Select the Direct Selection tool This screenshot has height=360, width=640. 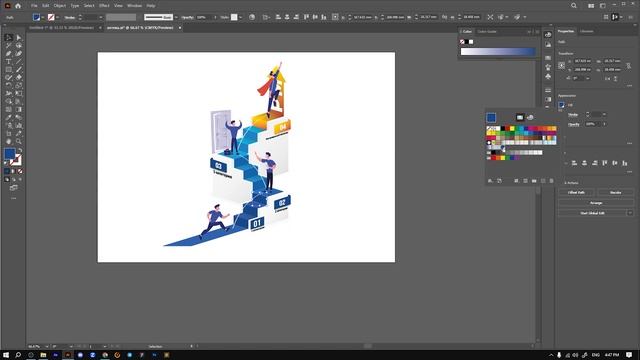(x=19, y=38)
